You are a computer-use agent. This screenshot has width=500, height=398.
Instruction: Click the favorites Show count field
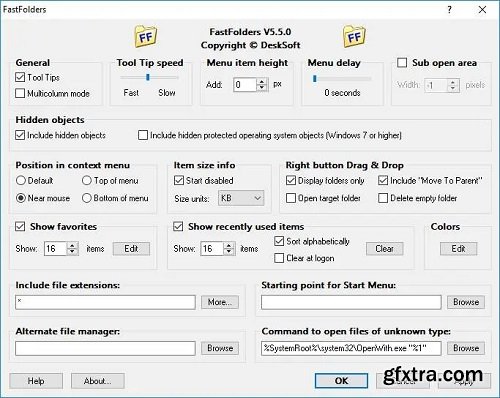click(56, 249)
